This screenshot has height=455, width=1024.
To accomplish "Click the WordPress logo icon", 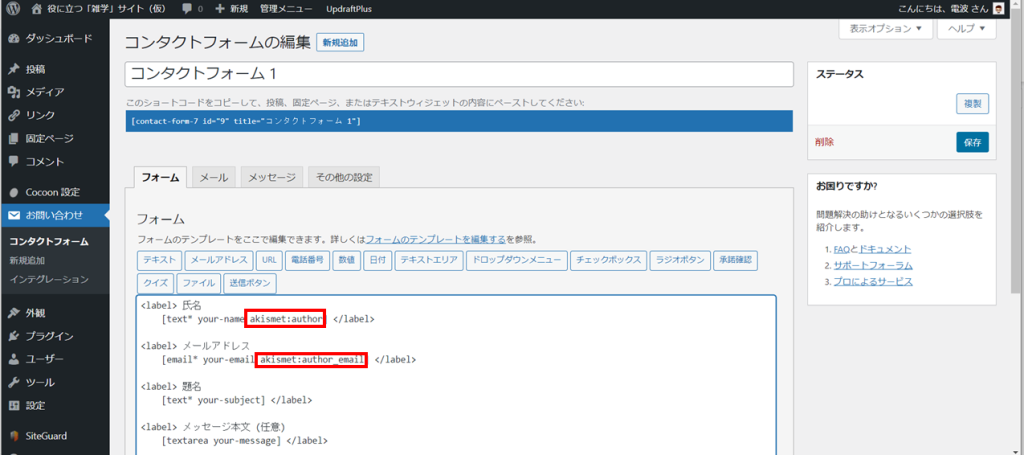I will [x=13, y=9].
